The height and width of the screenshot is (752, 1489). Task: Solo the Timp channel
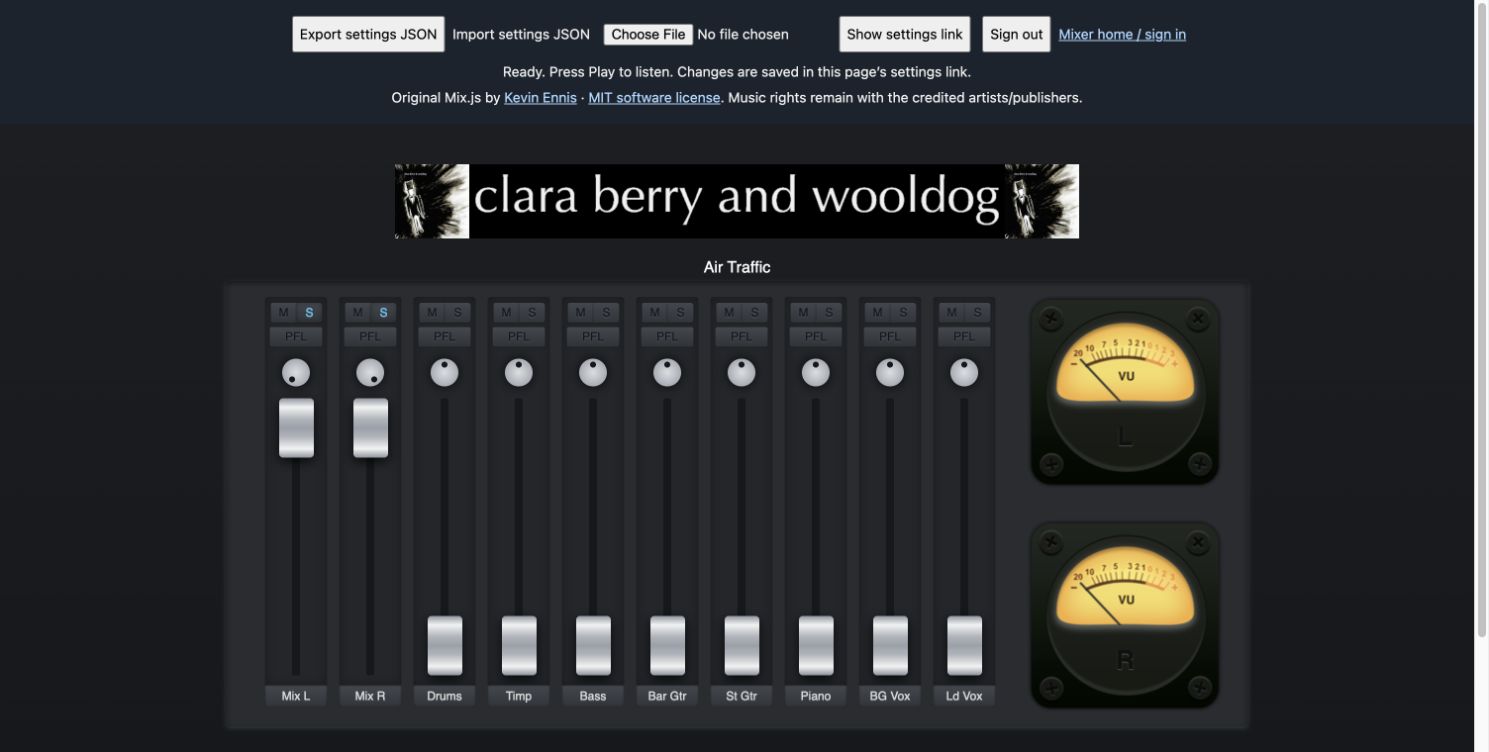[531, 312]
